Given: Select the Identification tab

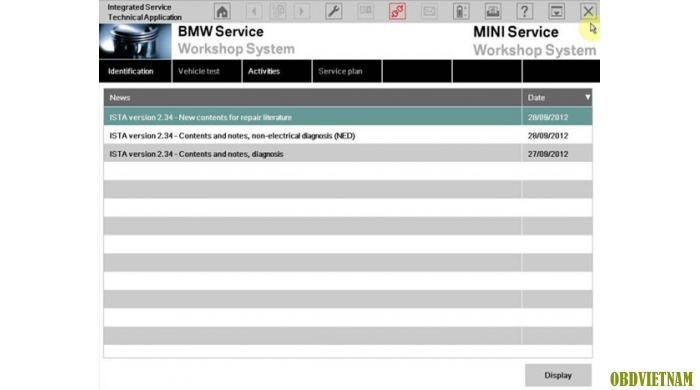Looking at the screenshot, I should [x=135, y=71].
